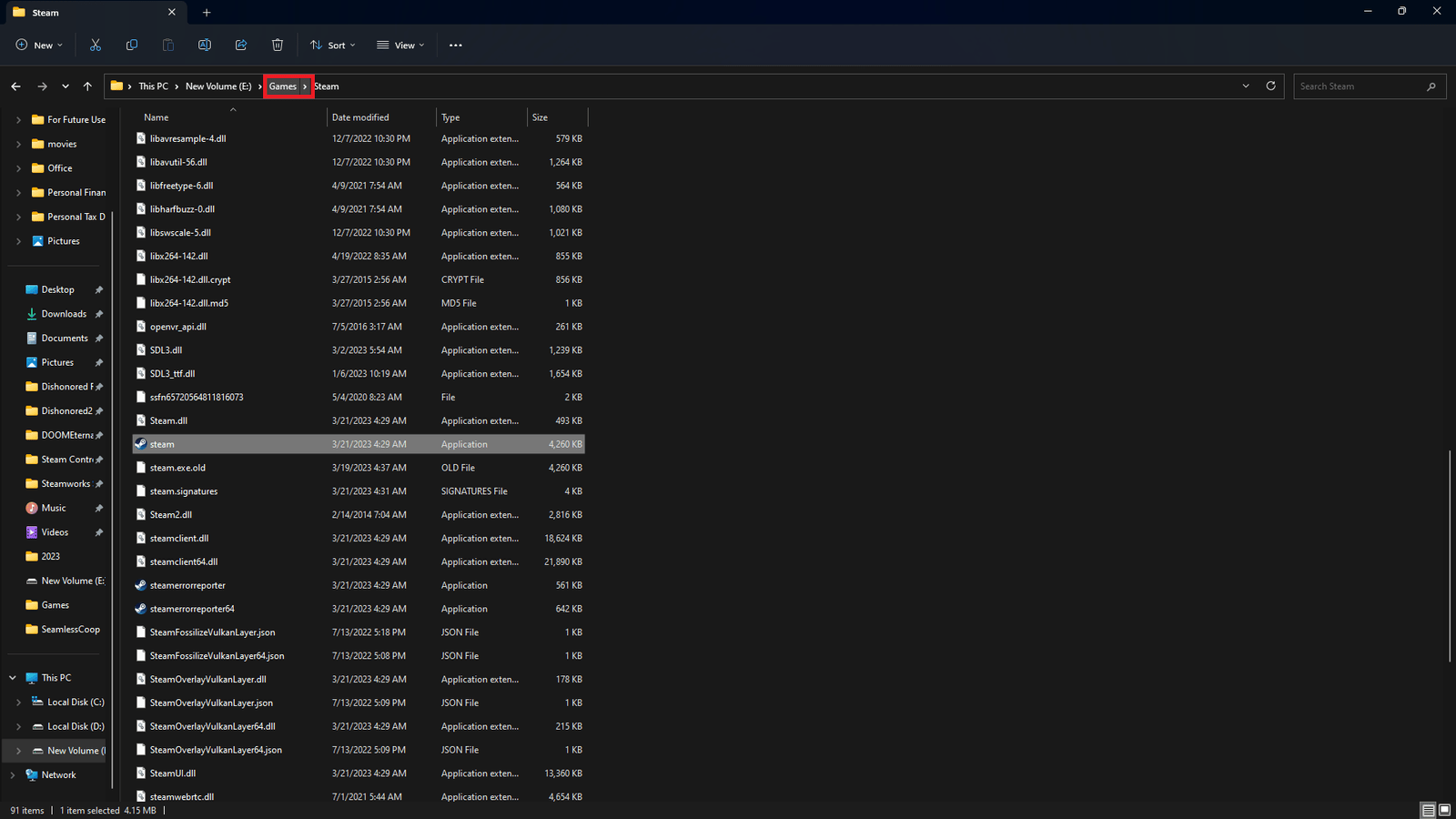Expand the Network tree node
This screenshot has height=819, width=1456.
tap(13, 775)
